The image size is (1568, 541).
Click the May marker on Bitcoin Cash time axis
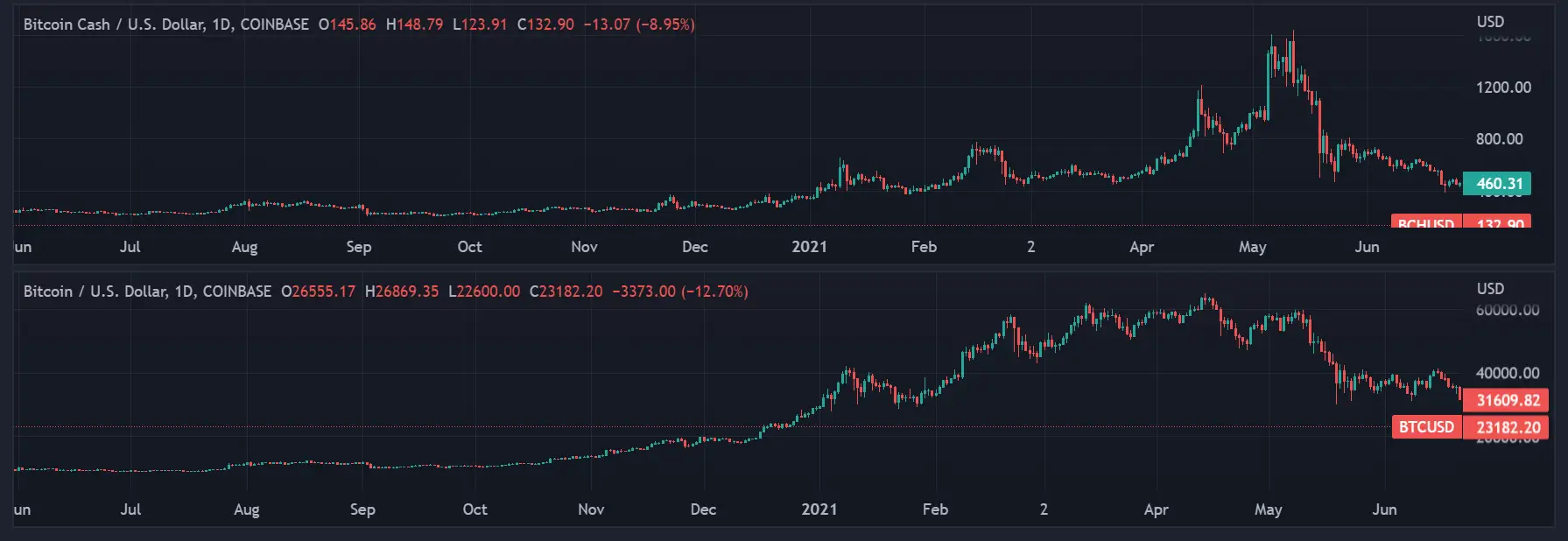[x=1252, y=247]
